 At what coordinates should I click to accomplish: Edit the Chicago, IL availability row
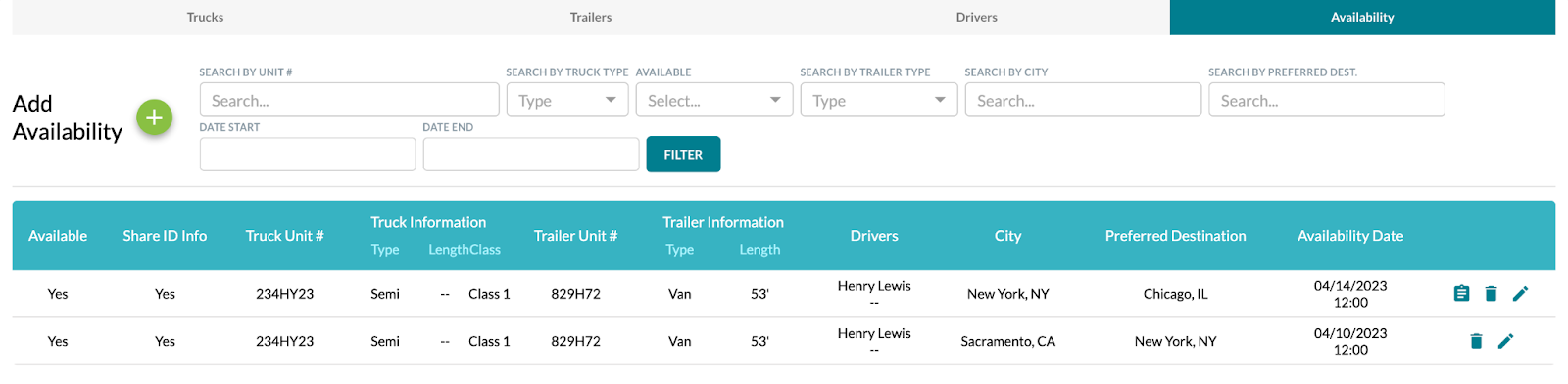[x=1520, y=293]
